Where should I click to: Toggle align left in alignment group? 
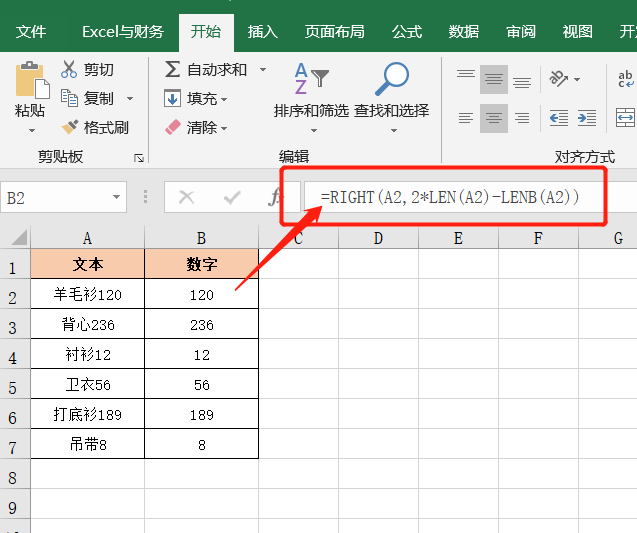pos(465,118)
